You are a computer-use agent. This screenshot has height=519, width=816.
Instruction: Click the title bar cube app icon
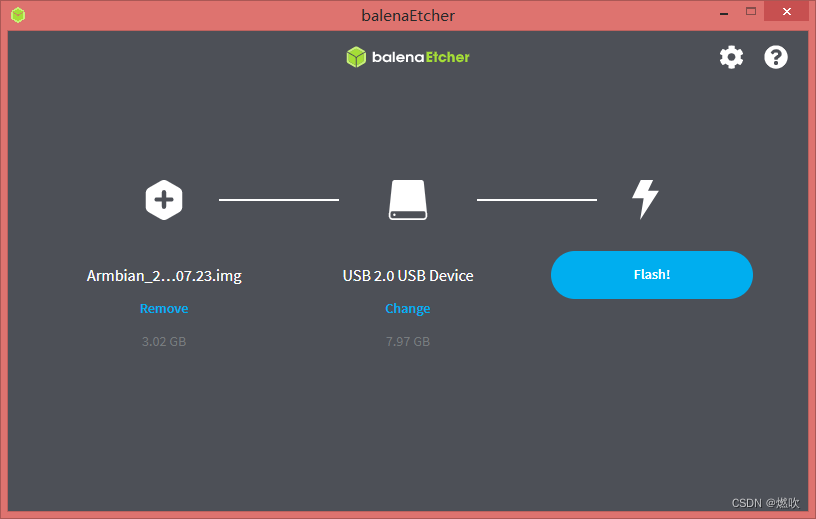coord(18,15)
